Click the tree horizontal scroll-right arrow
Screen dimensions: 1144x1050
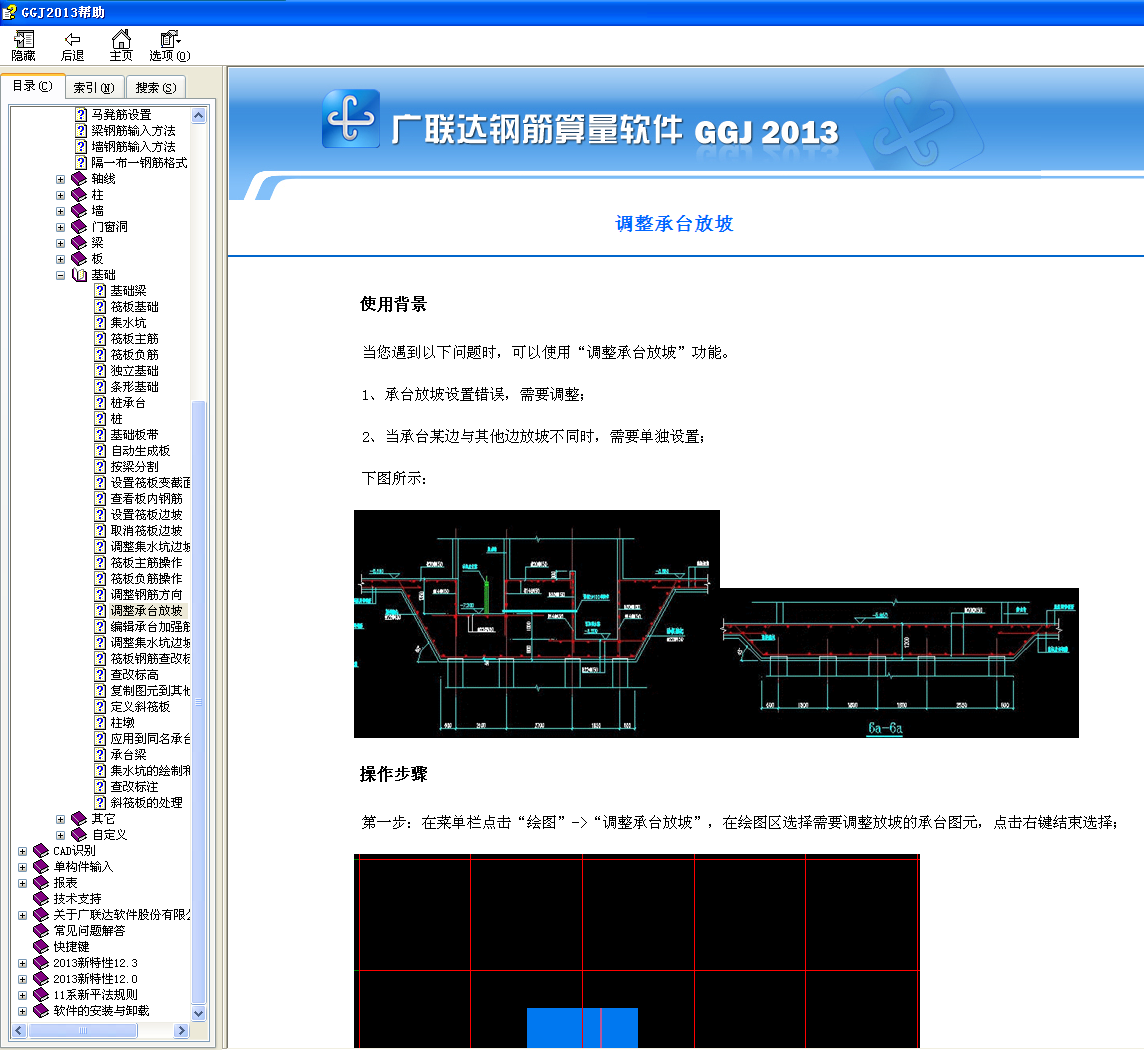coord(182,1030)
